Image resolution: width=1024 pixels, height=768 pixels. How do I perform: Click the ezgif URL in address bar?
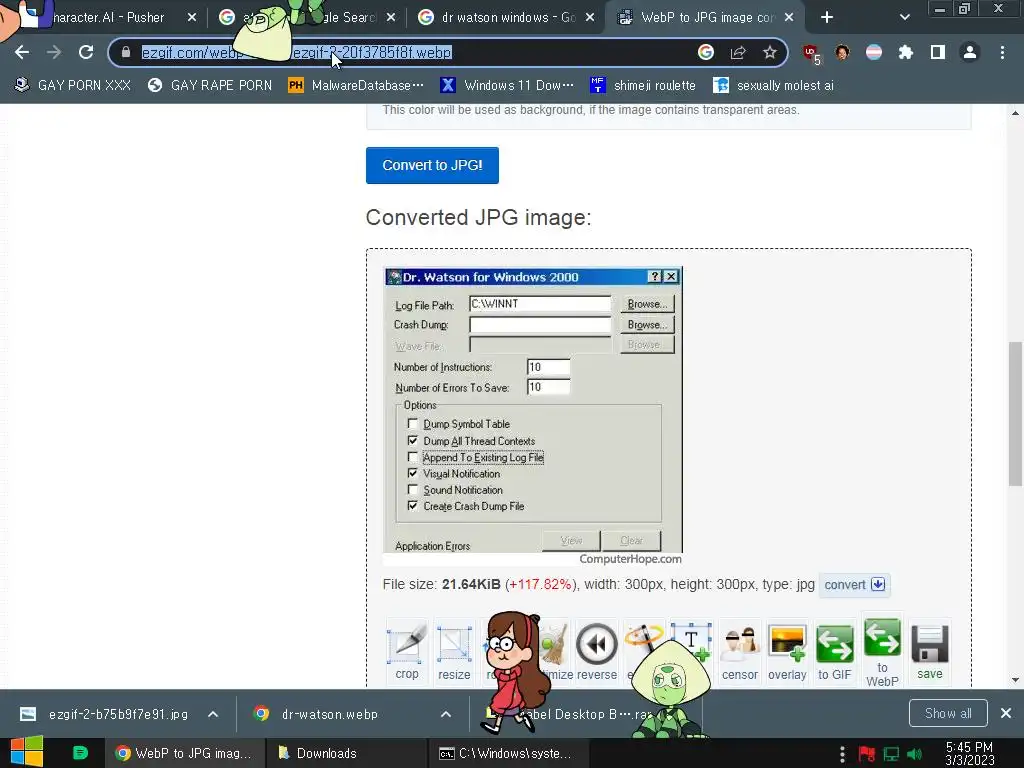click(x=296, y=52)
